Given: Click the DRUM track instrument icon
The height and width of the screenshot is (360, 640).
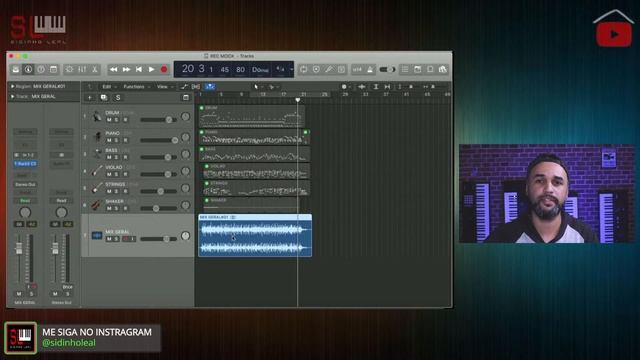Looking at the screenshot, I should pyautogui.click(x=97, y=116).
